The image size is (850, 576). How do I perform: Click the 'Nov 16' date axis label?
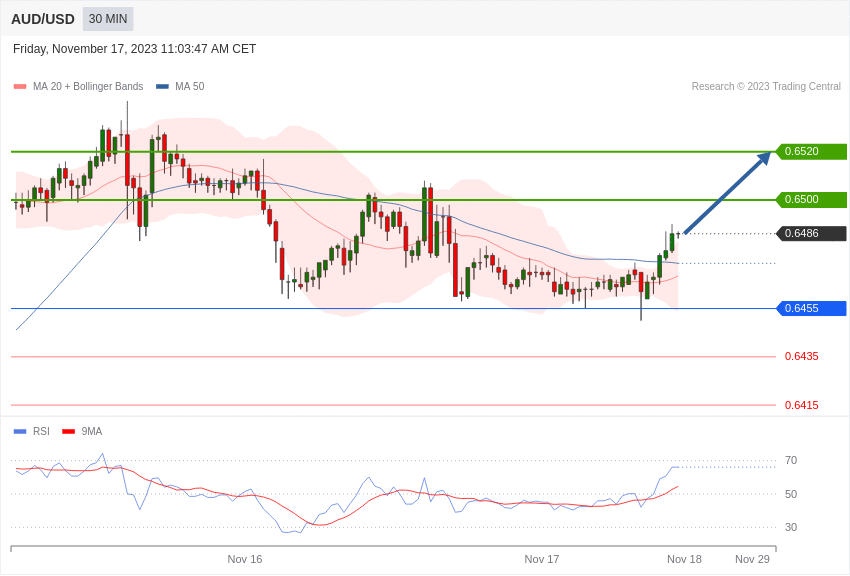[x=244, y=559]
